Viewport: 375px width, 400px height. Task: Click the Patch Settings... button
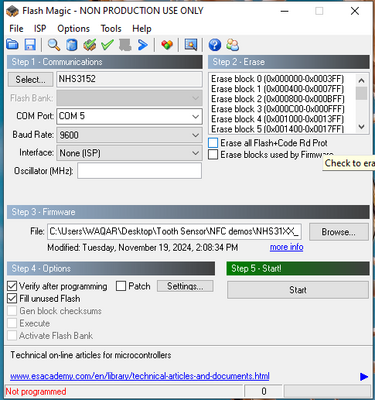[185, 286]
